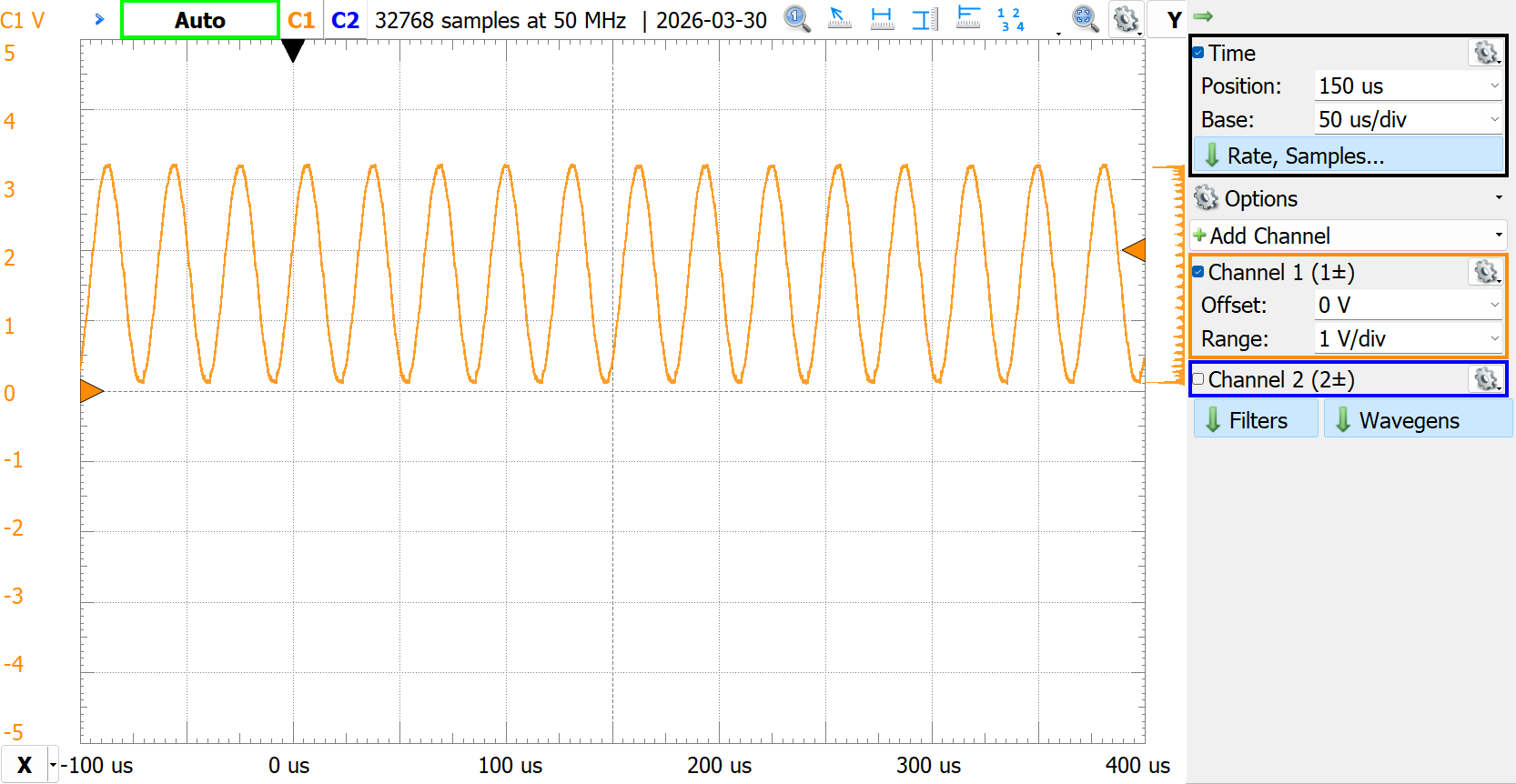Click the orange trigger level marker at right edge
Image resolution: width=1516 pixels, height=784 pixels.
pyautogui.click(x=1134, y=250)
